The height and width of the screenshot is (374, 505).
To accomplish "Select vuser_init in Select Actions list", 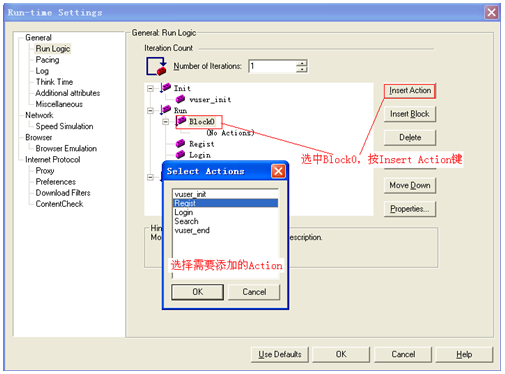I will (225, 194).
